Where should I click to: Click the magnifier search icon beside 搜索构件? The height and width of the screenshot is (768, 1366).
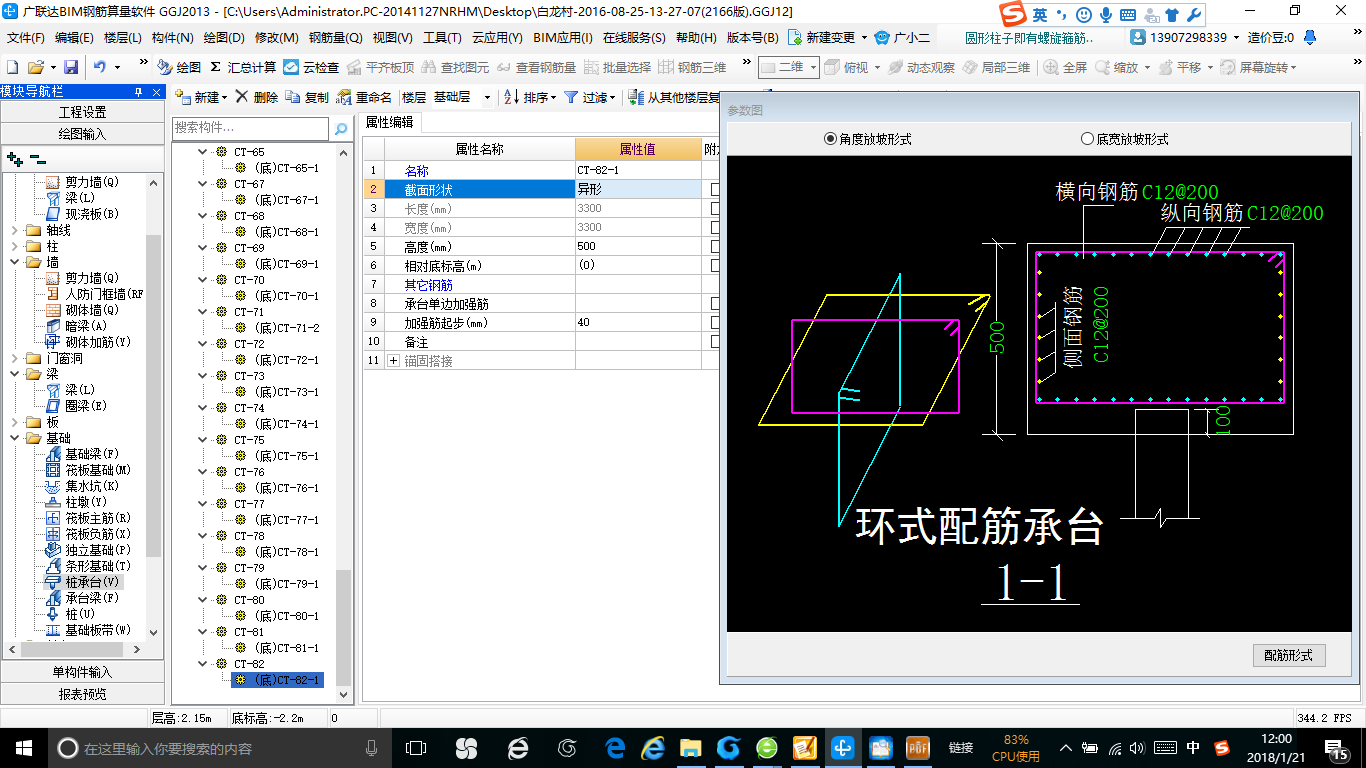click(341, 128)
